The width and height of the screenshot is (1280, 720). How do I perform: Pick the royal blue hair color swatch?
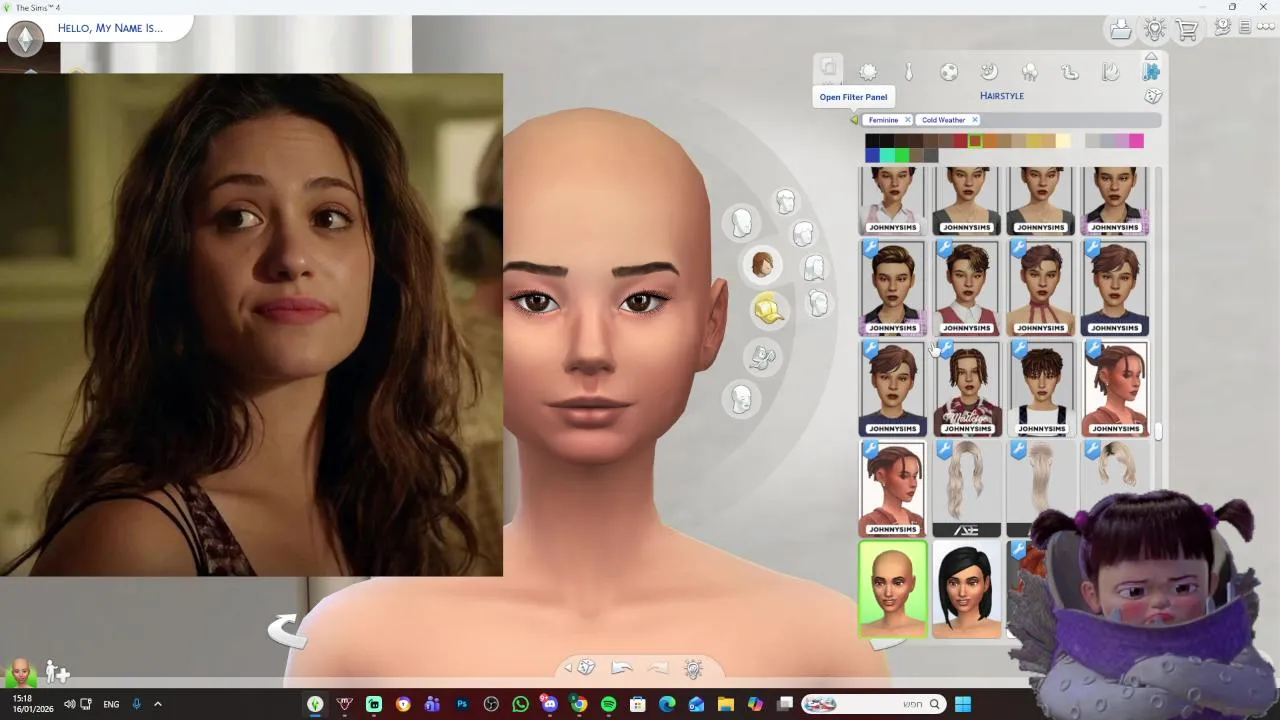(872, 155)
